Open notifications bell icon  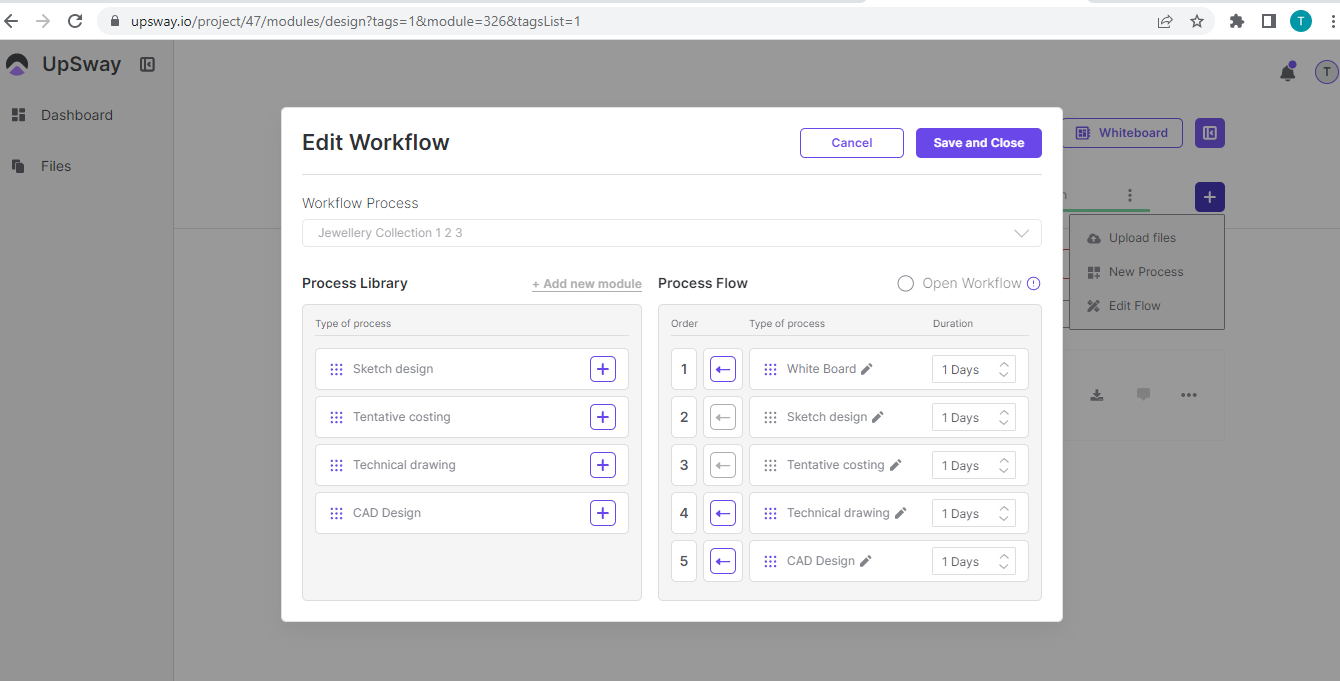click(x=1288, y=72)
